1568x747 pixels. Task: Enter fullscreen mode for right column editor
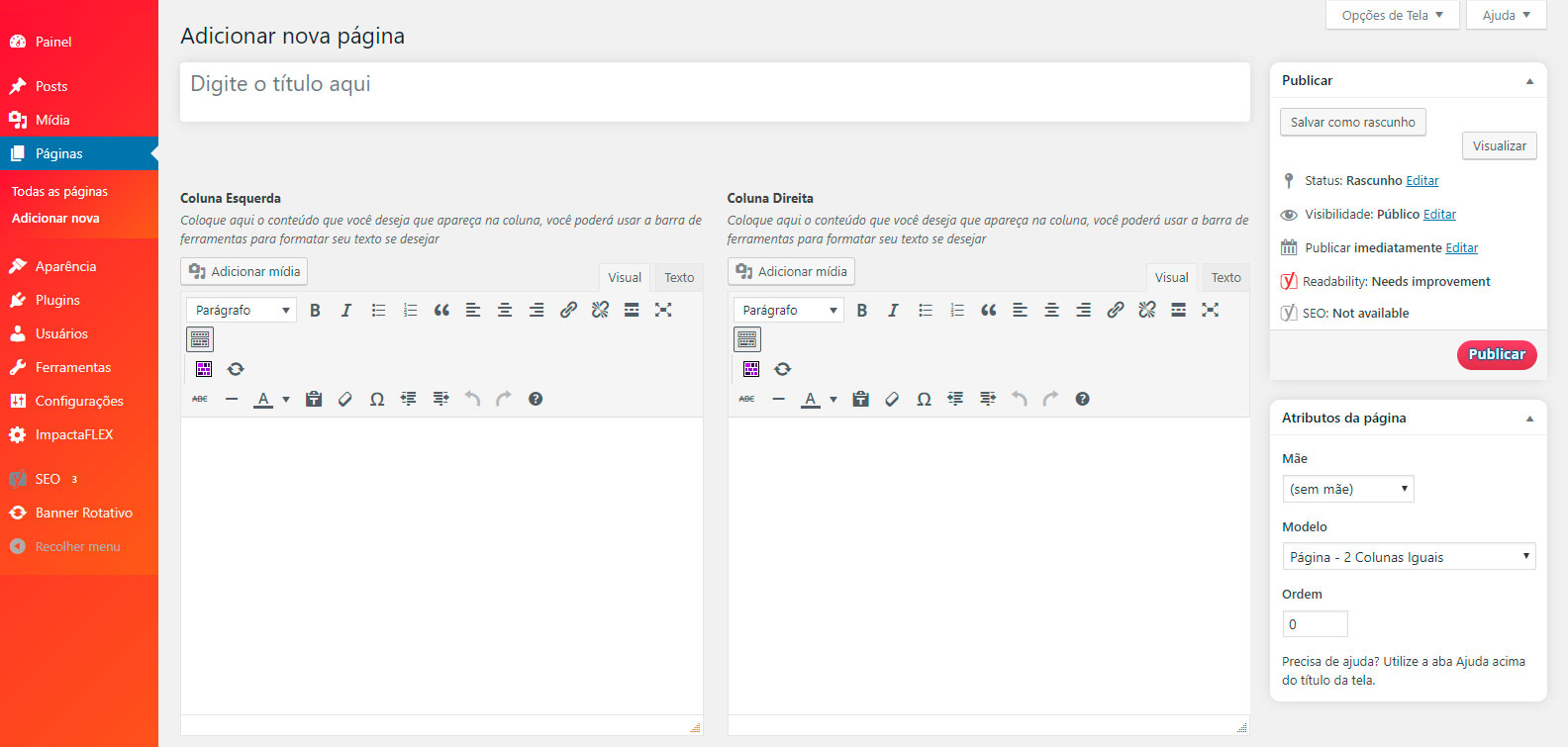pyautogui.click(x=1211, y=310)
